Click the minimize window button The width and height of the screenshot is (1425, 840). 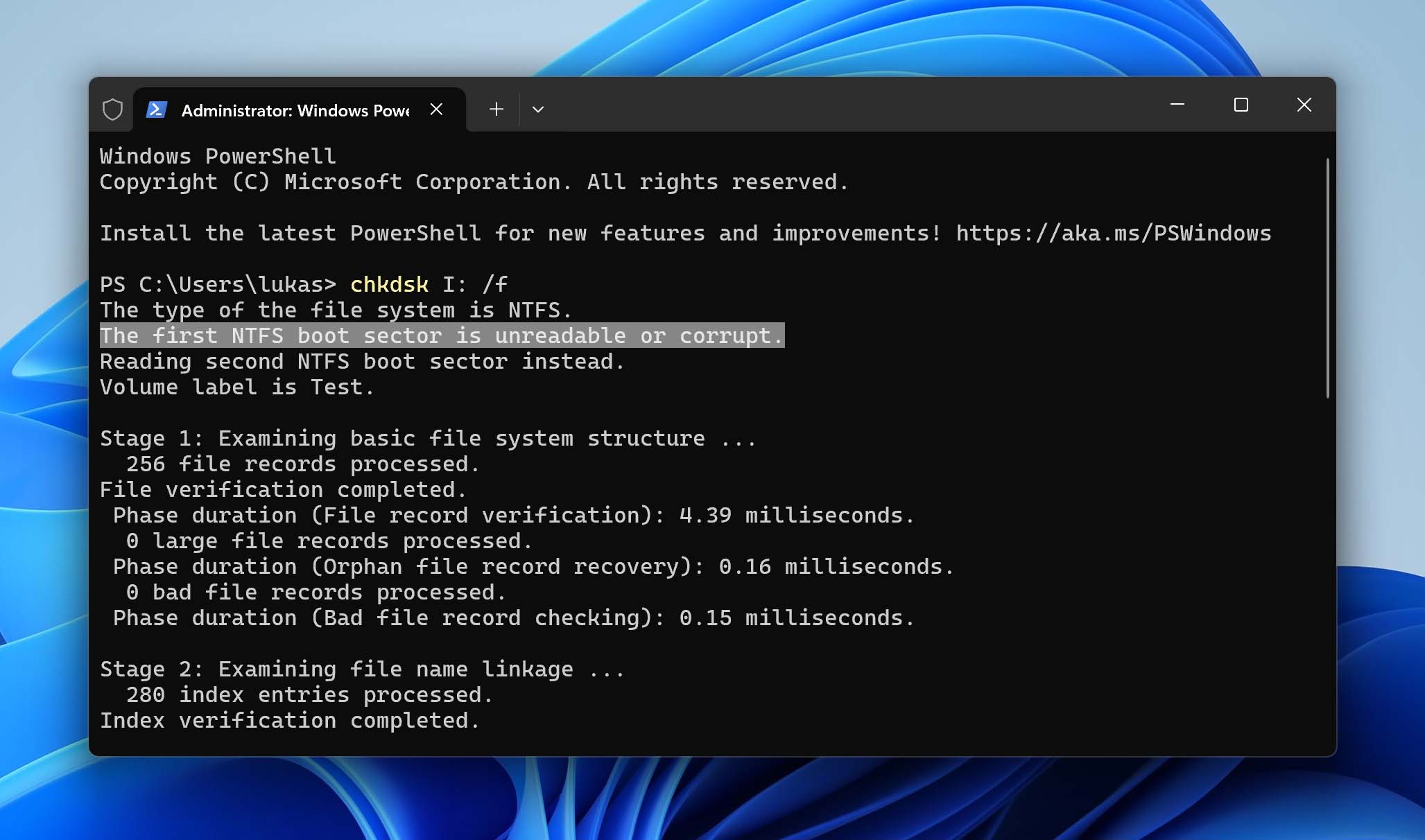point(1177,104)
